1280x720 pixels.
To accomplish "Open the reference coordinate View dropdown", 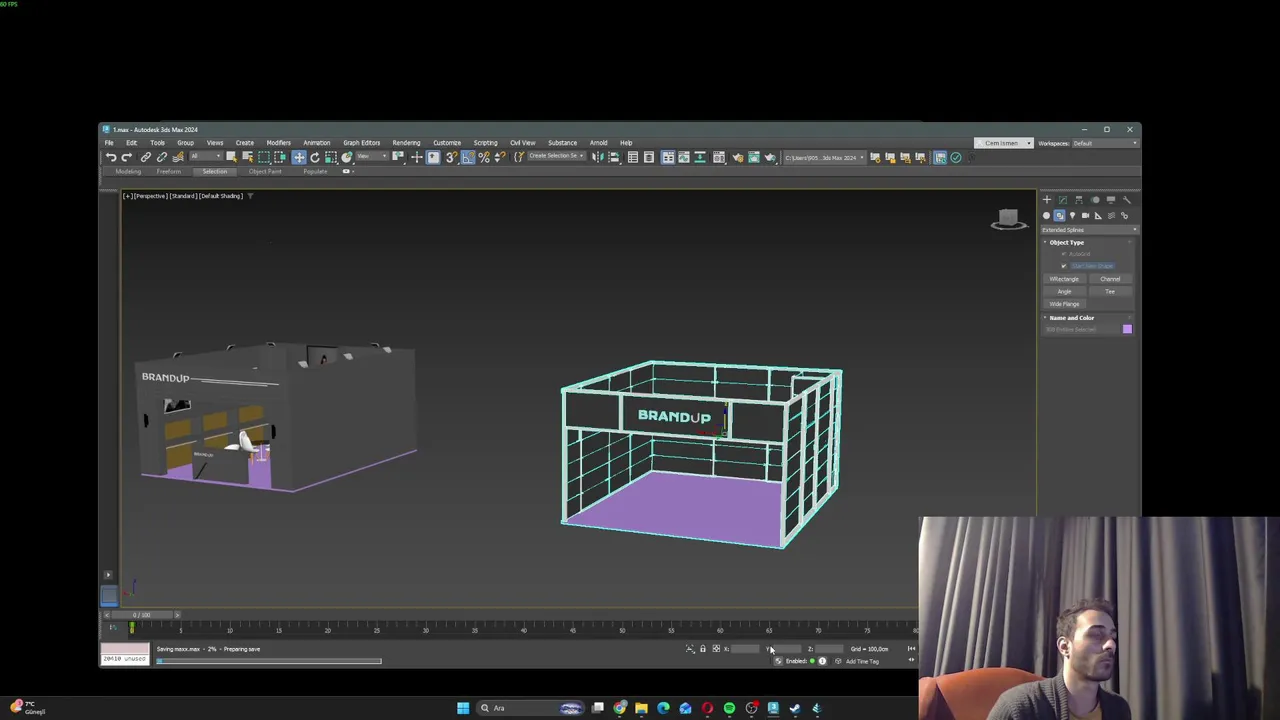I will [372, 157].
